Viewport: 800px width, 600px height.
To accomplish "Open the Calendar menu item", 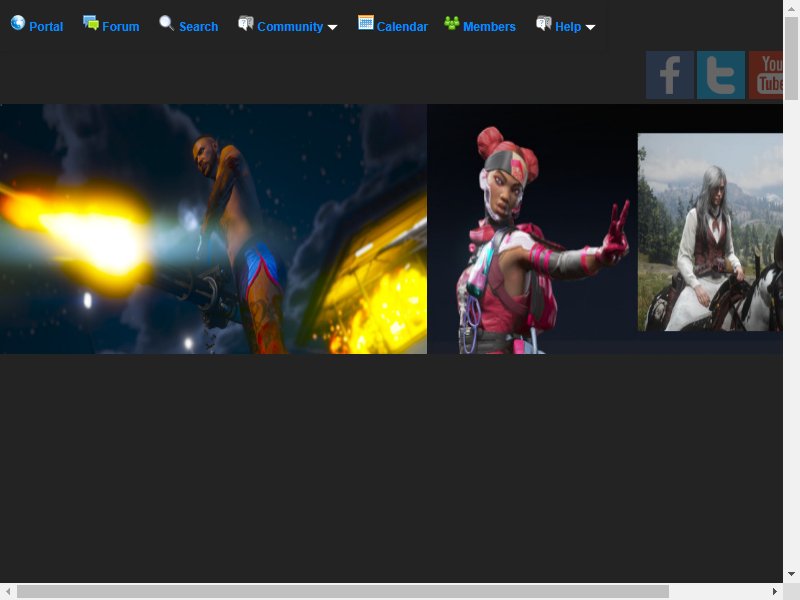I will [402, 27].
